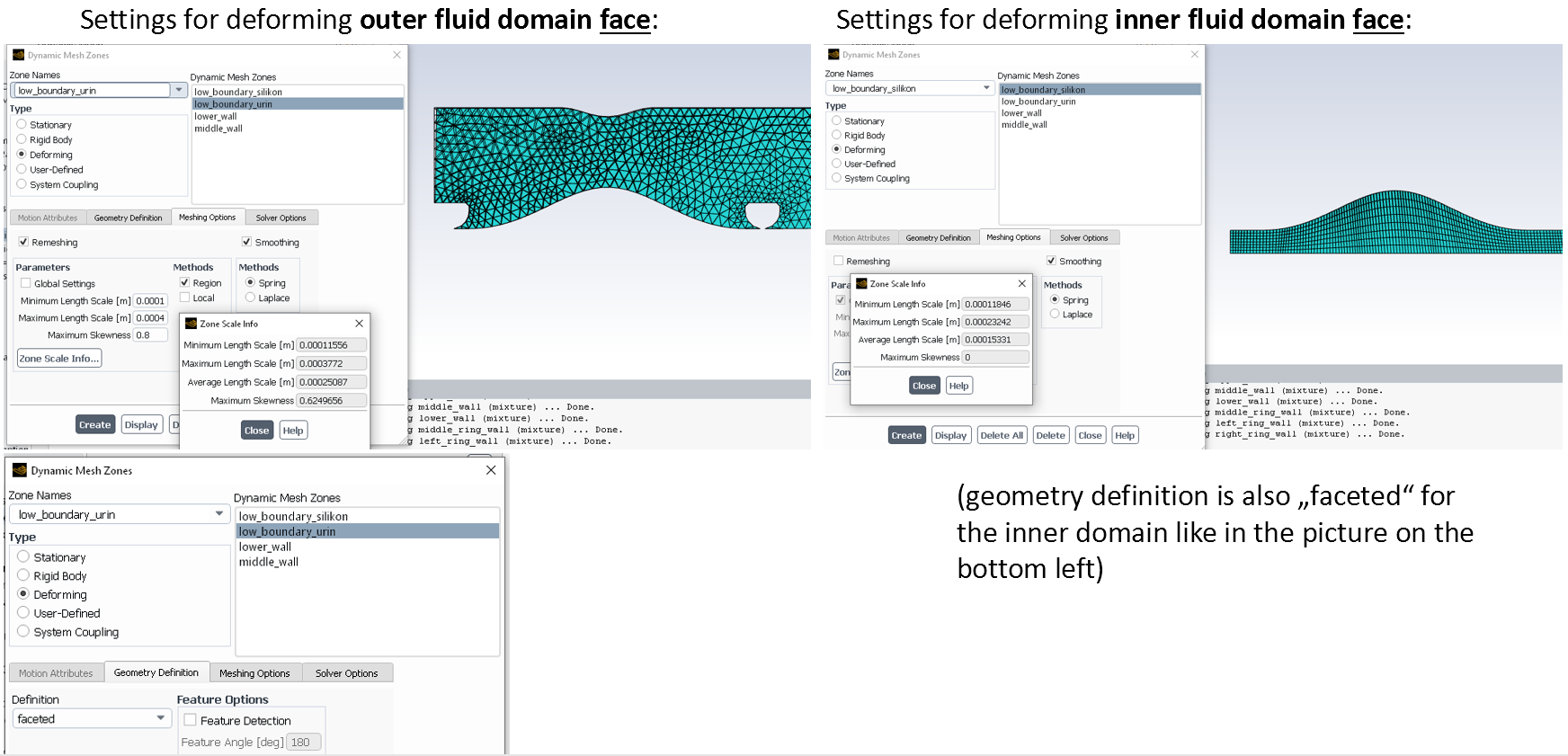1568x756 pixels.
Task: Open Geometry Definition tab in top-left dialog
Action: (129, 218)
